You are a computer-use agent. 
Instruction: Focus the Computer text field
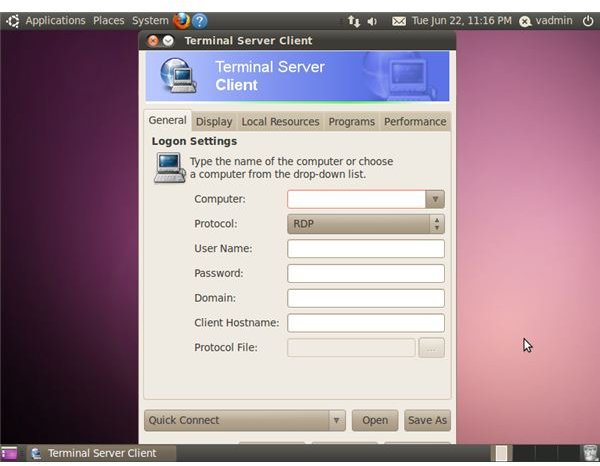pyautogui.click(x=357, y=199)
